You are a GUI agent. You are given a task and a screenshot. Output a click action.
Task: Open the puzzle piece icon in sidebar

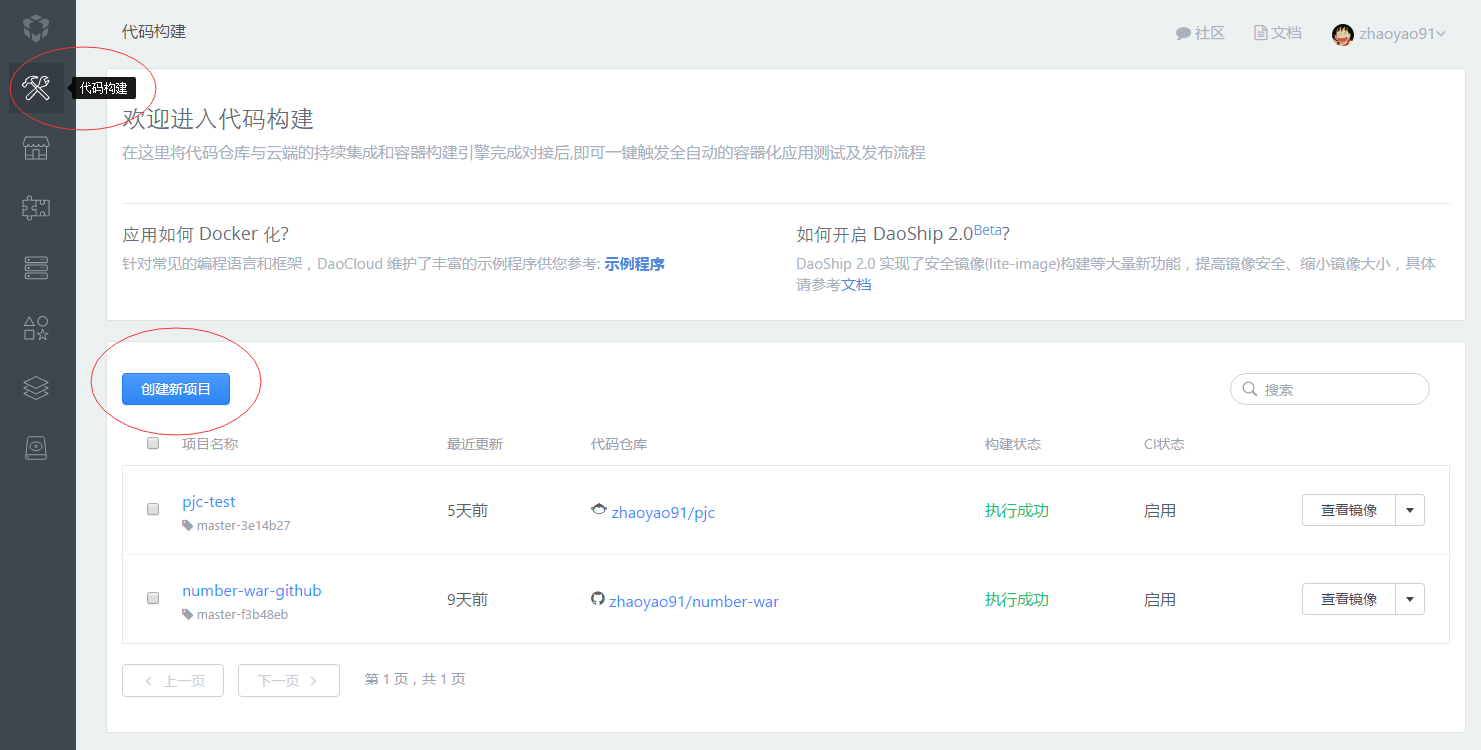(x=36, y=208)
